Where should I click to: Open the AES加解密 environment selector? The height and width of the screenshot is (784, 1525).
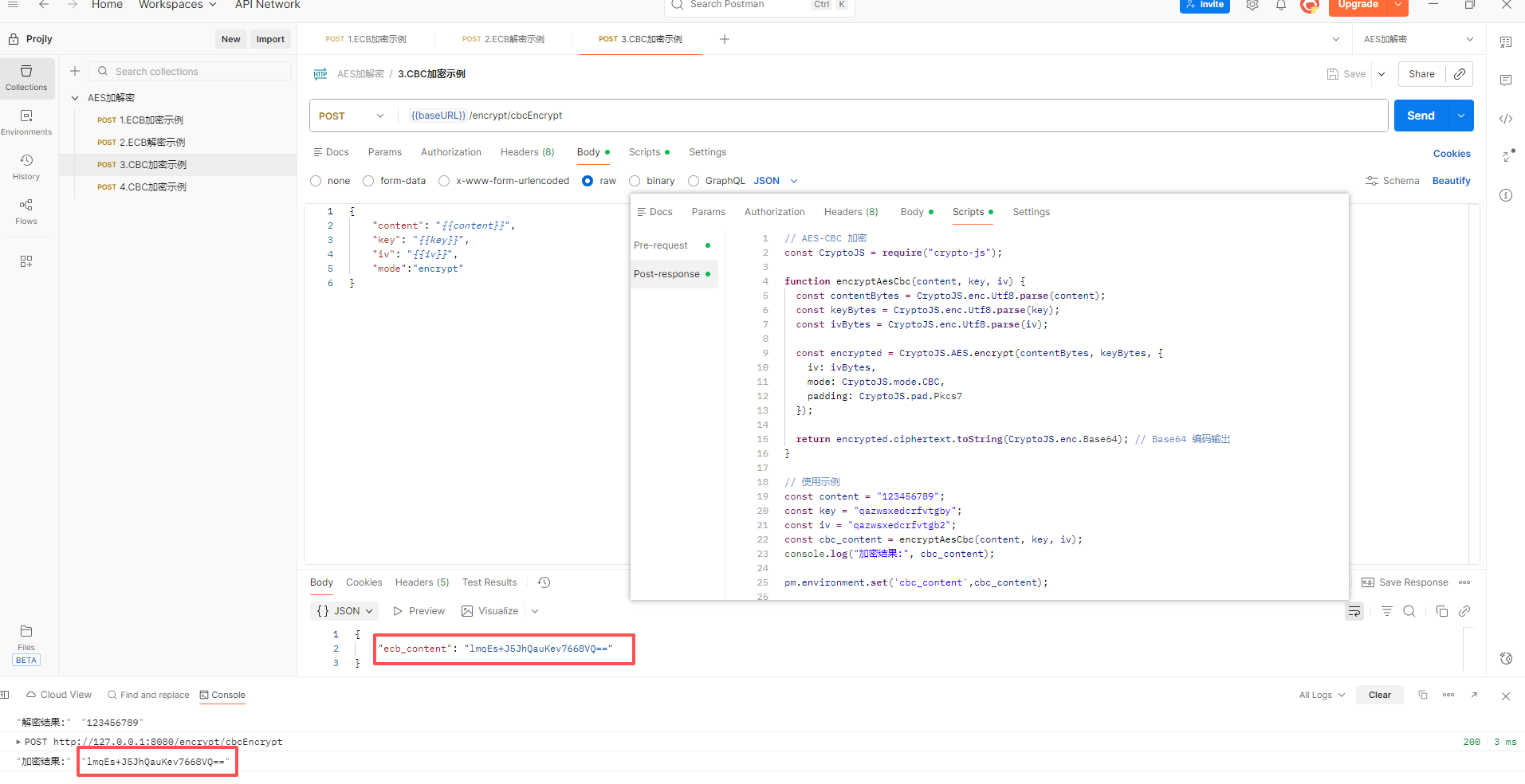coord(1419,39)
